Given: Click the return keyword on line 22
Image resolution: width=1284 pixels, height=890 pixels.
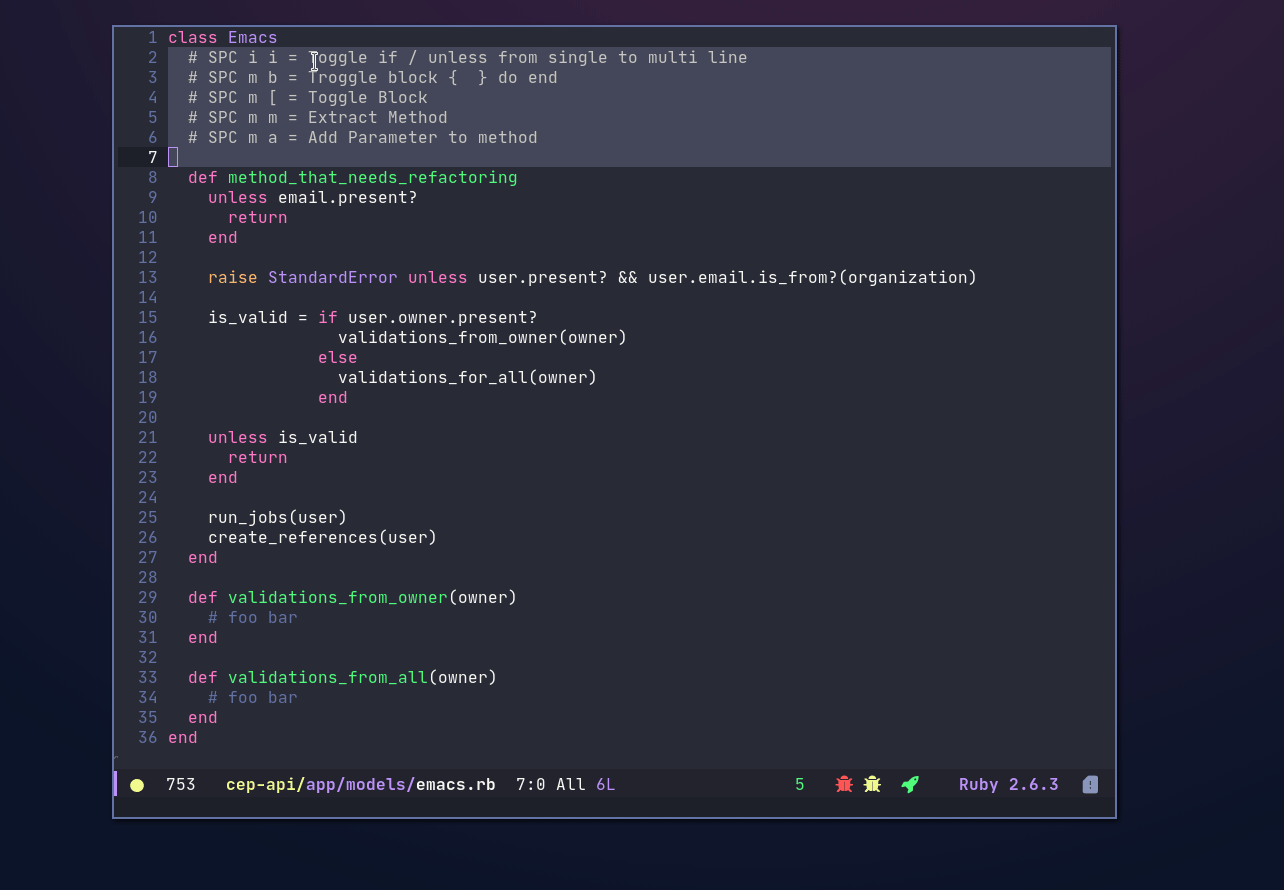Looking at the screenshot, I should click(258, 458).
